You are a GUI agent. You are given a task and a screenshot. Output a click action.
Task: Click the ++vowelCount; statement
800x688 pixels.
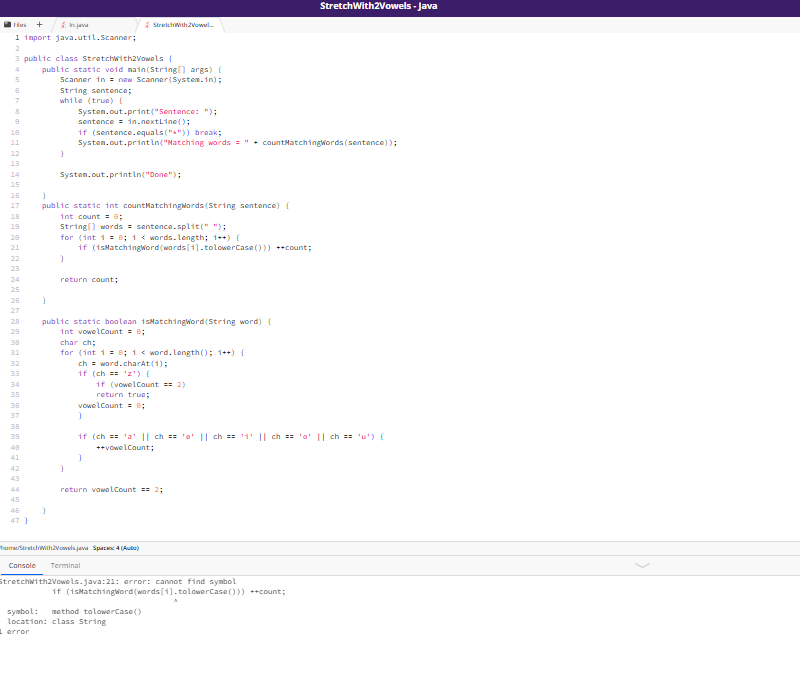coord(125,447)
